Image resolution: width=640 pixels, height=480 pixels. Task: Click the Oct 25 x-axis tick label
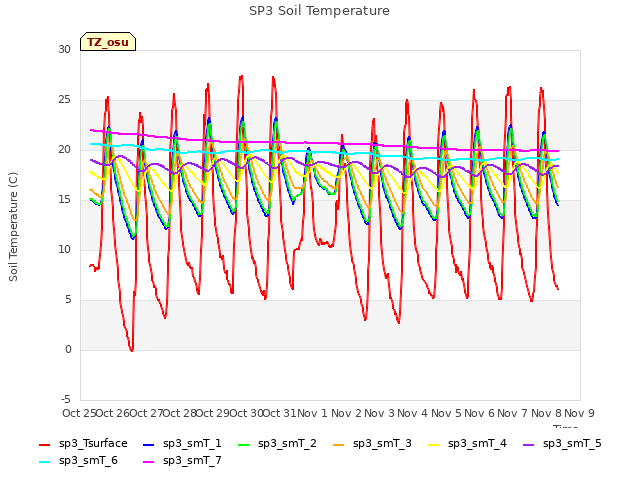coord(79,413)
